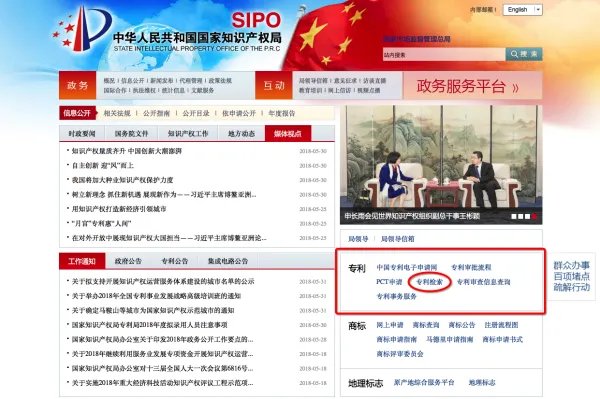Viewport: 600px width, 399px height.
Task: Open the 中国专利电子申请网 link
Action: 407,267
